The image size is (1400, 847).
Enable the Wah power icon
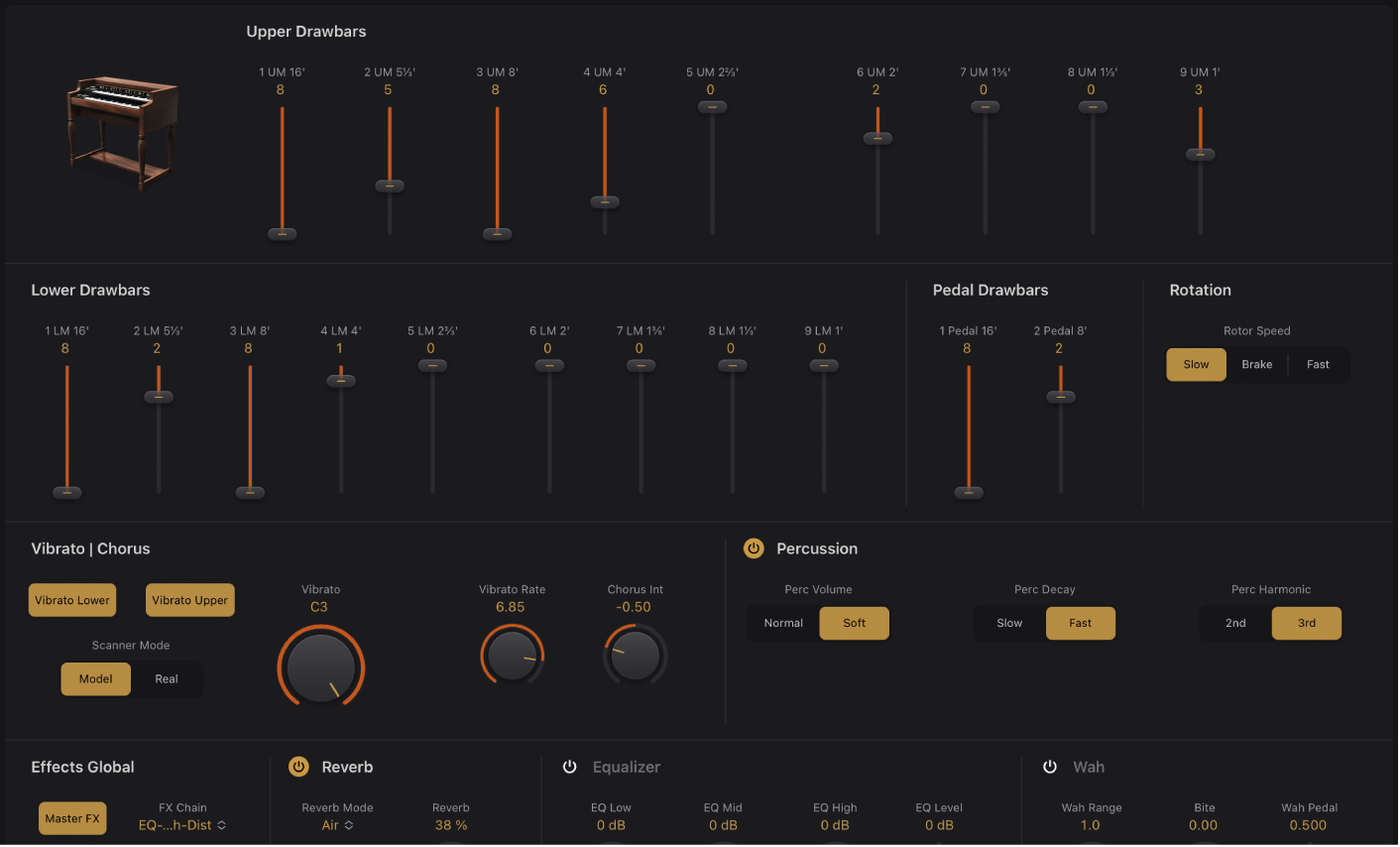1050,767
